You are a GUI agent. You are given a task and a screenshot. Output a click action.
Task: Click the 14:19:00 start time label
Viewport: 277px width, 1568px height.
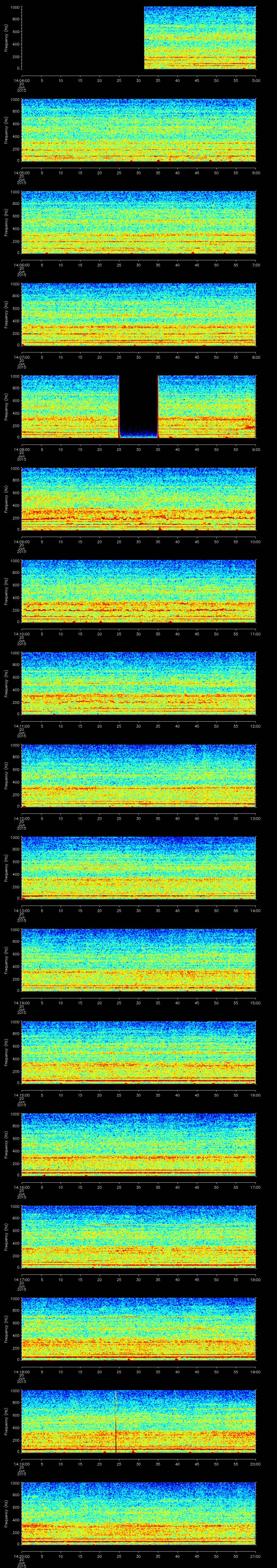pyautogui.click(x=22, y=1464)
